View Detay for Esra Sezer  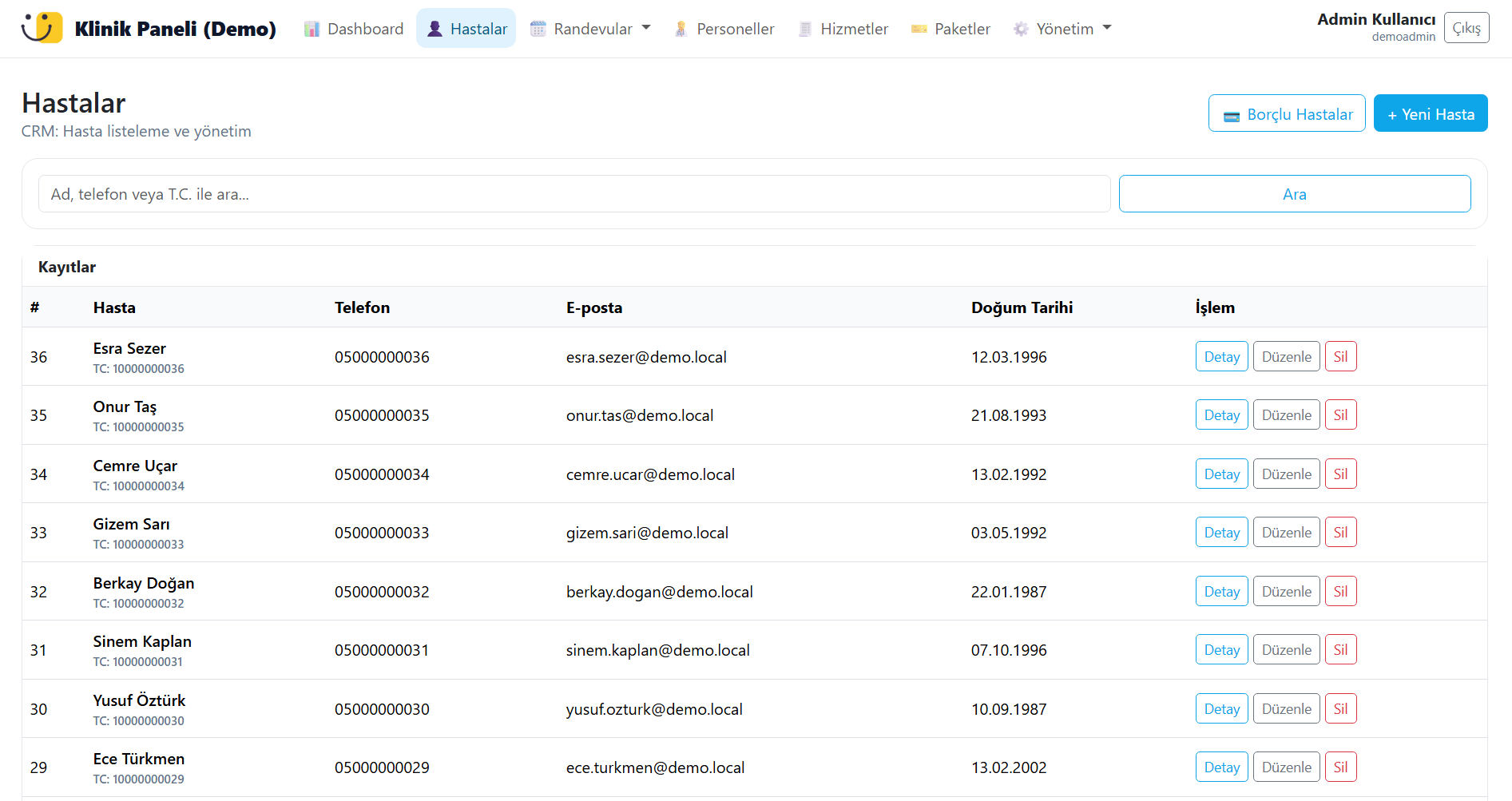pyautogui.click(x=1221, y=357)
